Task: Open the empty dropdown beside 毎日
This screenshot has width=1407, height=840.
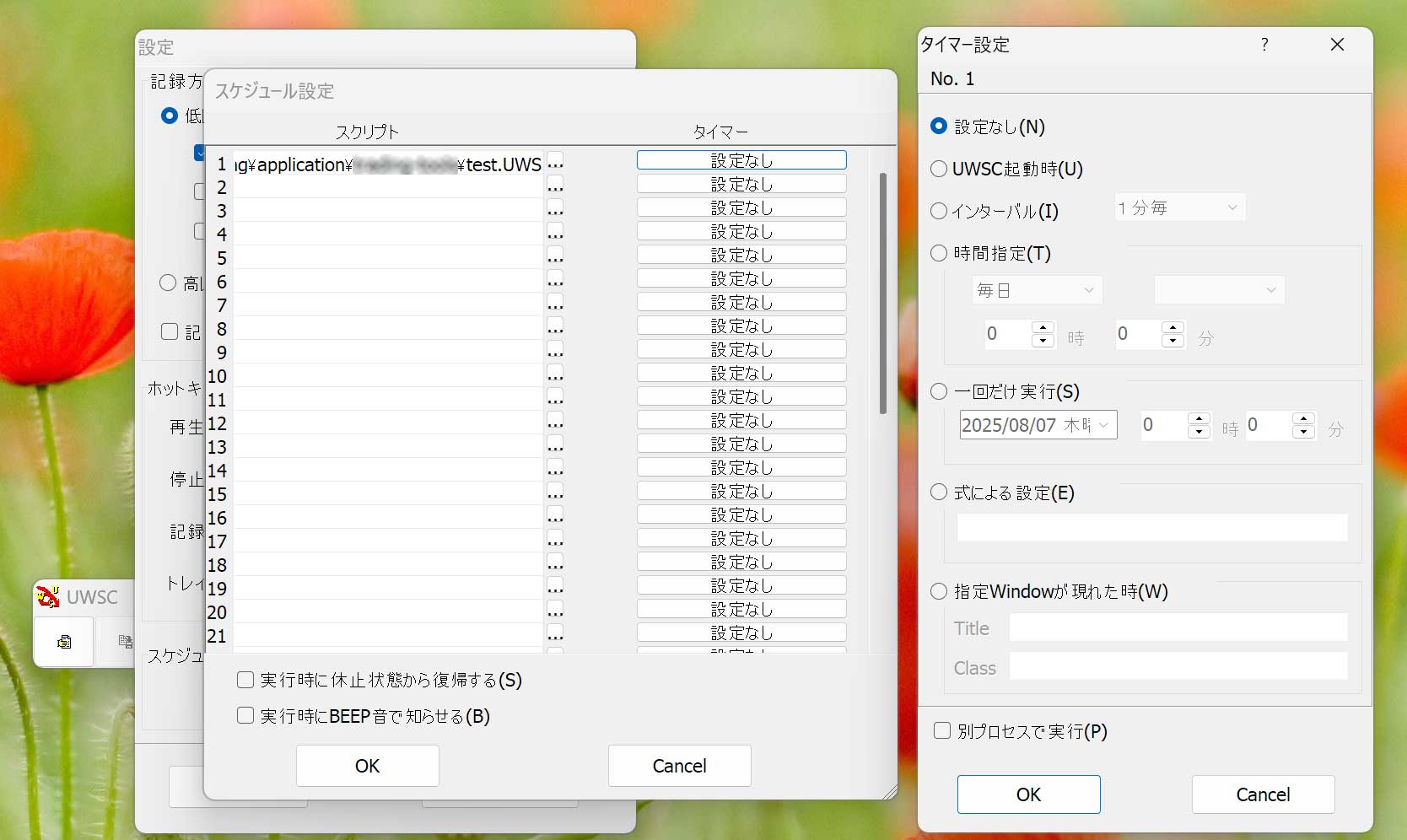Action: 1219,290
